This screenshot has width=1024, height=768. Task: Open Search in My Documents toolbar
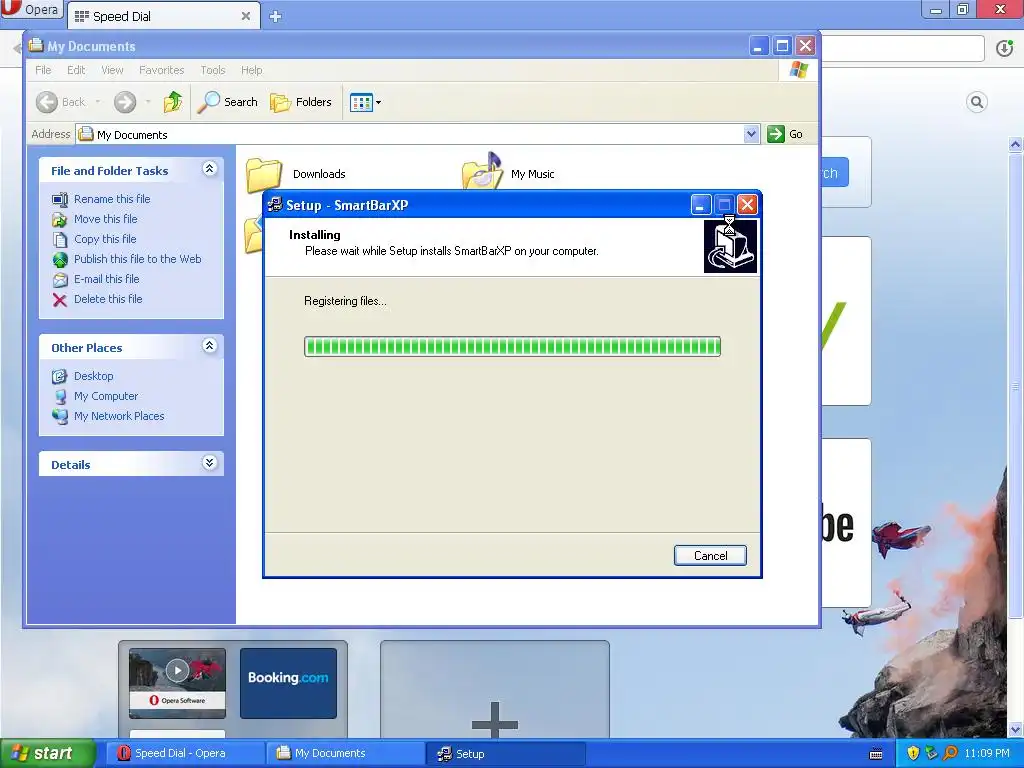click(227, 102)
